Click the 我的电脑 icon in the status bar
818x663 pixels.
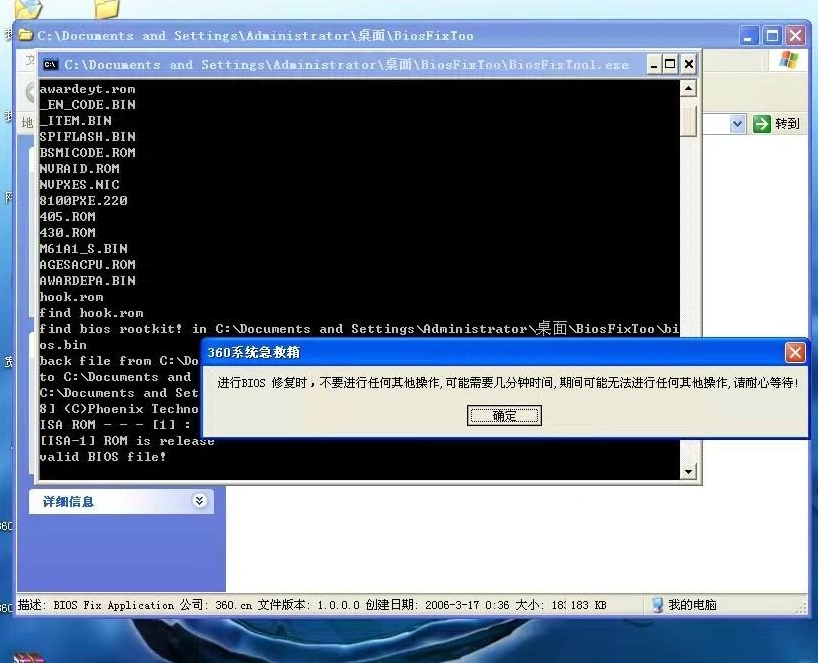657,605
